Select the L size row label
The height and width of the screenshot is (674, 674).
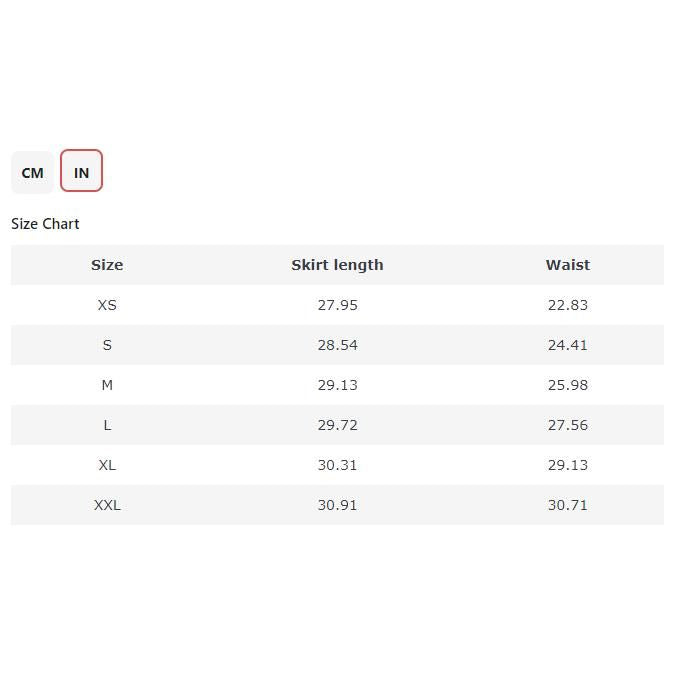[x=107, y=425]
